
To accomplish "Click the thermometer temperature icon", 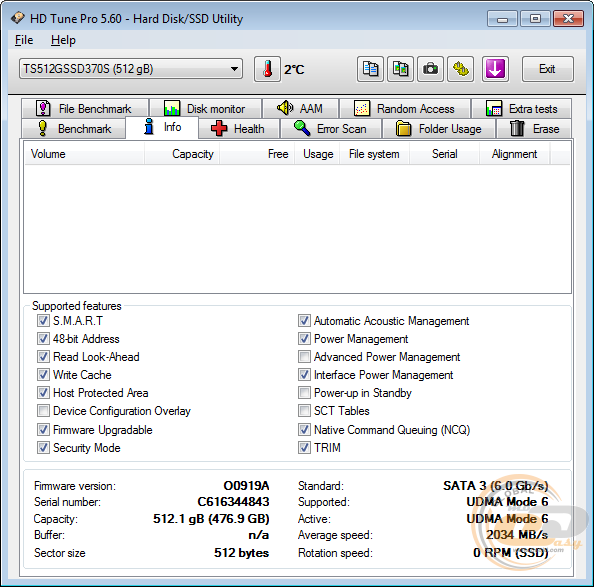I will [267, 69].
